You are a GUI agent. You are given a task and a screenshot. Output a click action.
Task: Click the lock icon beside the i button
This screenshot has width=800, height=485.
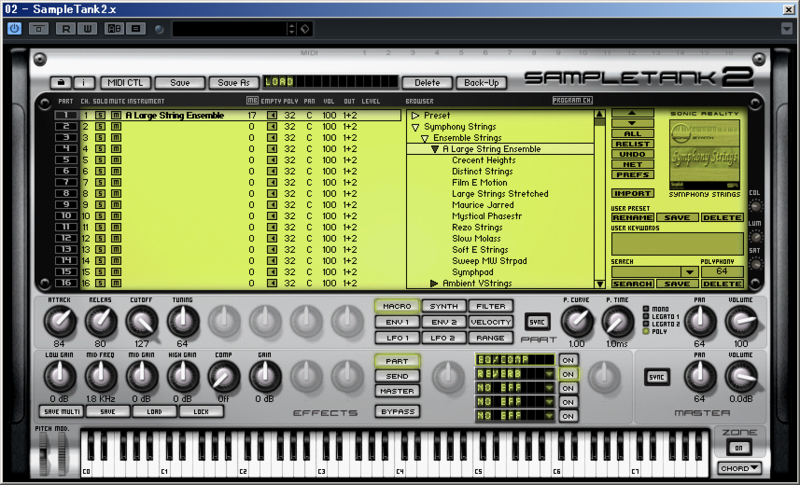61,83
